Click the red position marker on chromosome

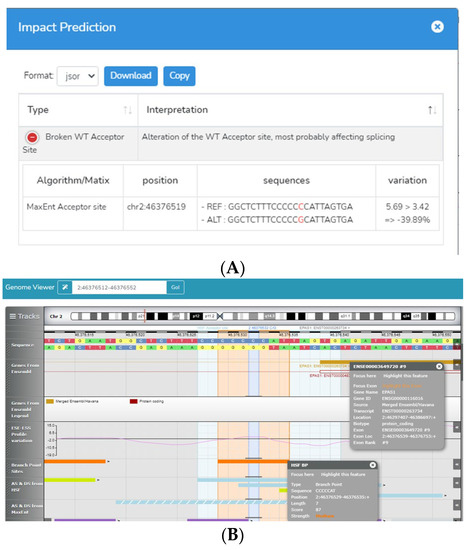[144, 316]
